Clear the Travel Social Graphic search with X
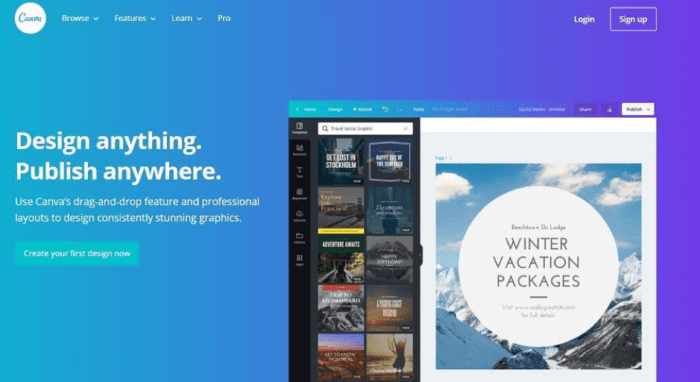700x382 pixels. pos(405,129)
